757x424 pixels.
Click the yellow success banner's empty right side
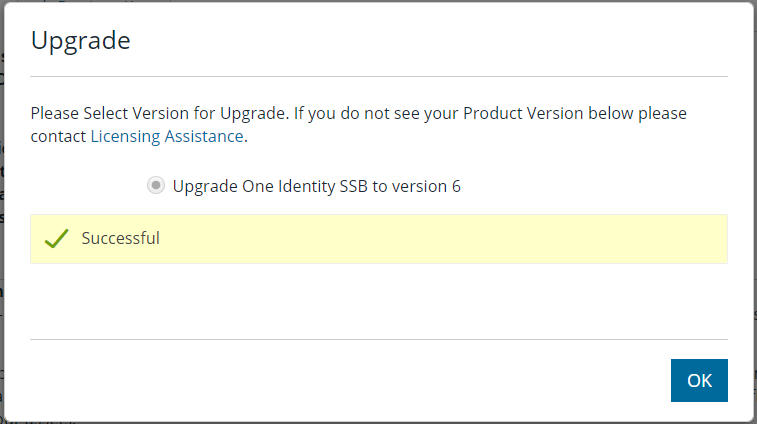tap(500, 239)
